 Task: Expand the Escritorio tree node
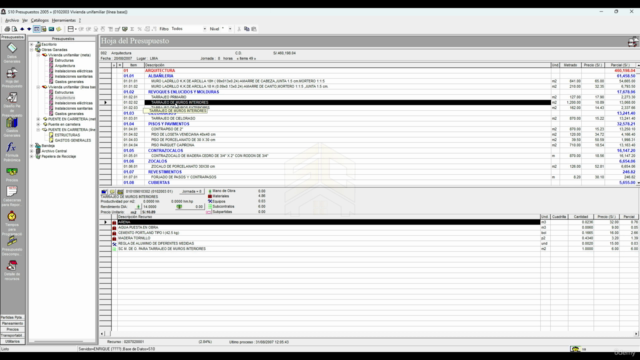(x=32, y=44)
